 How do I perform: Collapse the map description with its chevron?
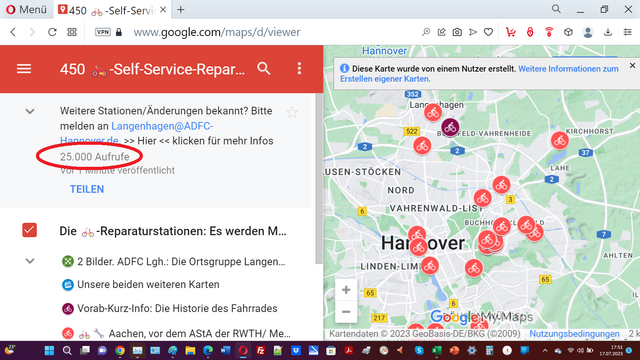pos(30,111)
